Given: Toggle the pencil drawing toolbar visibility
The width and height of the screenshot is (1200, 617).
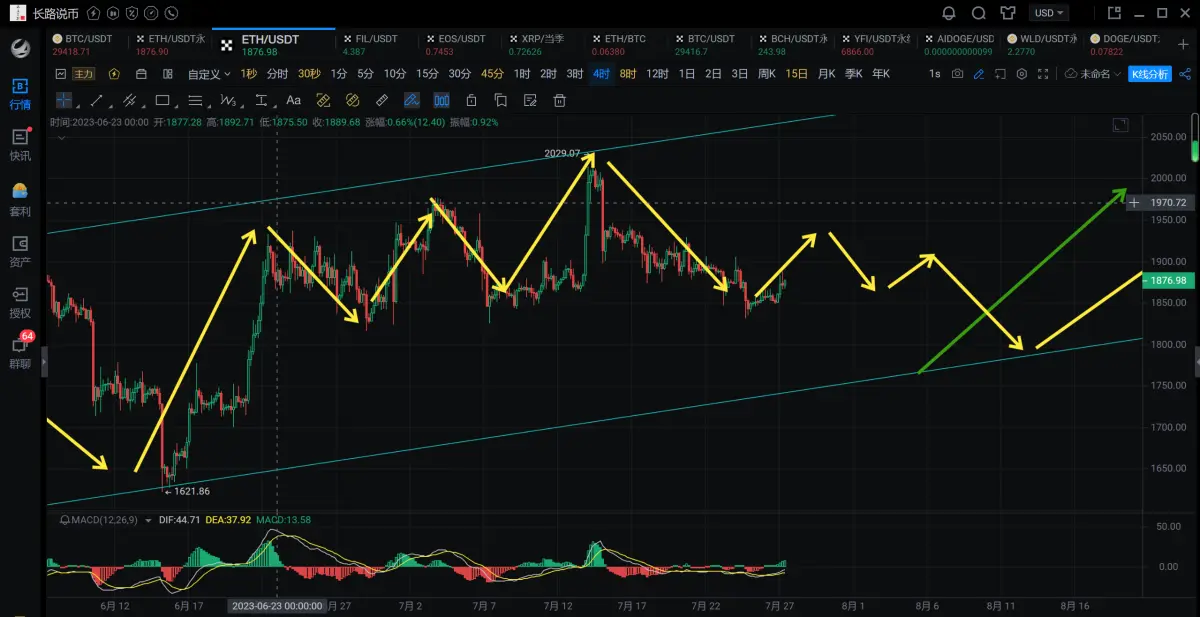Looking at the screenshot, I should click(x=979, y=74).
